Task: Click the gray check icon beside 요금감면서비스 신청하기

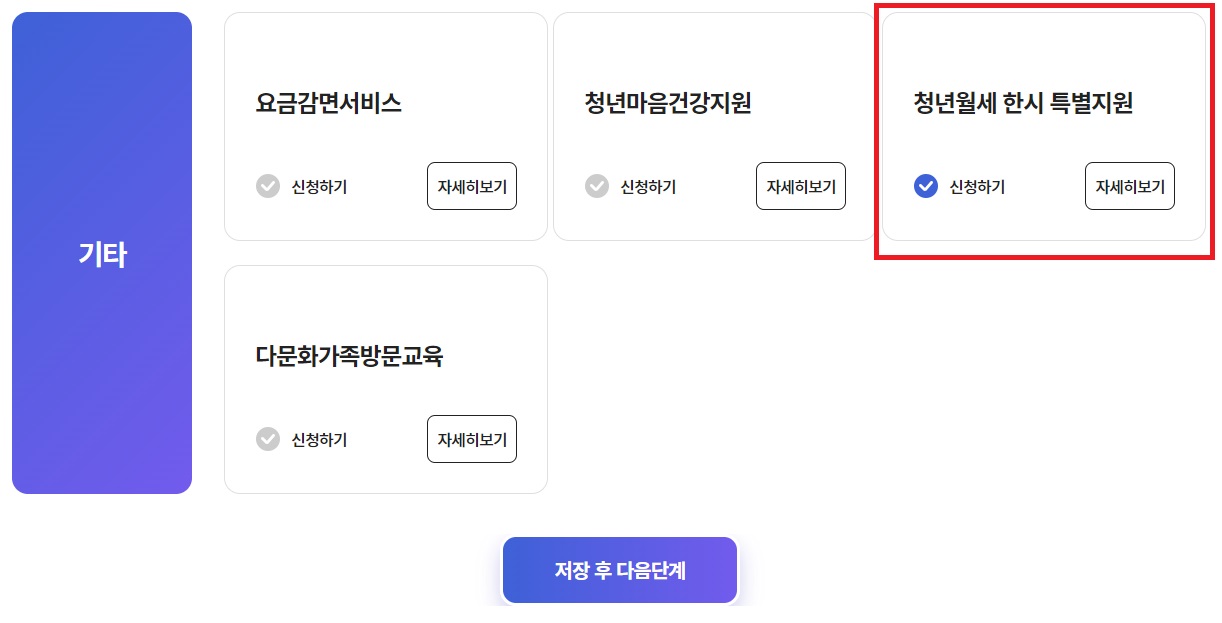Action: tap(267, 186)
